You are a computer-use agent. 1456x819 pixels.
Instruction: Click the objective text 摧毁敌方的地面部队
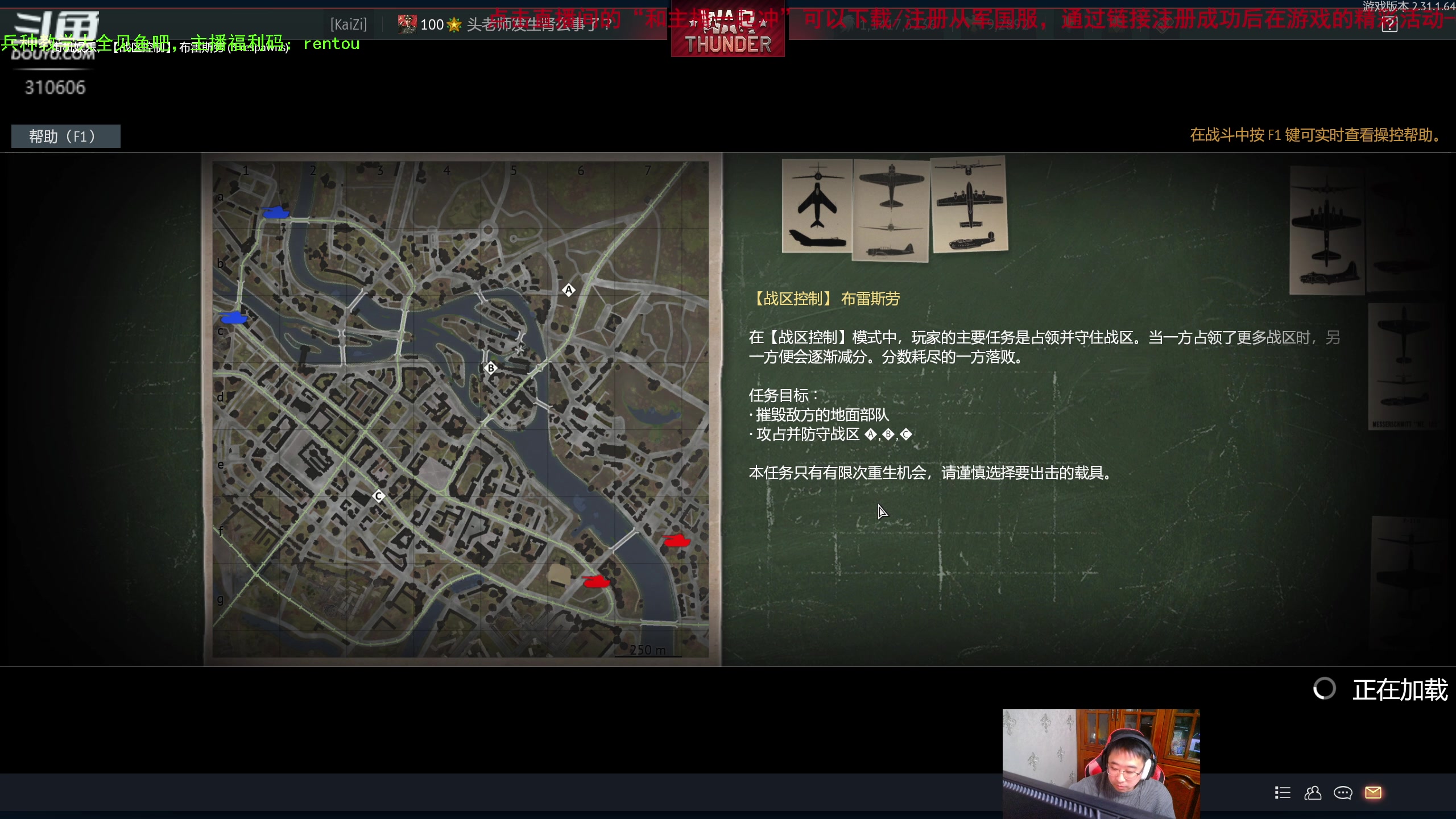tap(822, 415)
